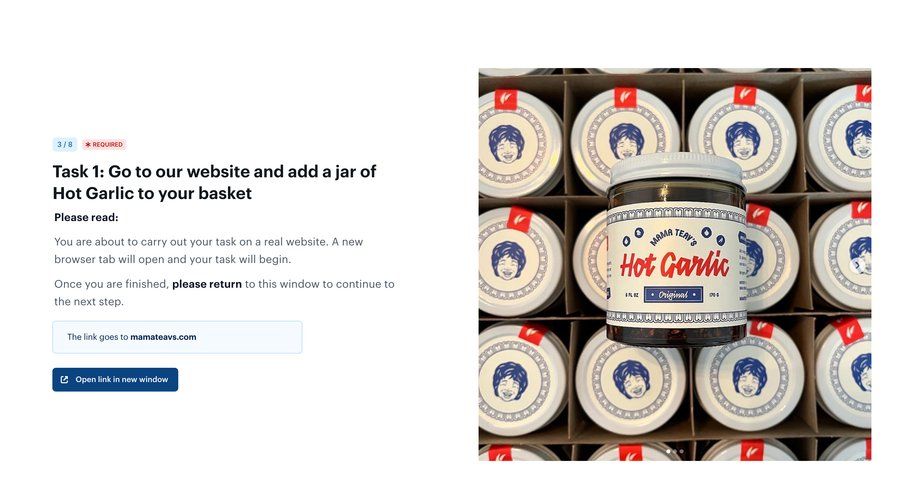This screenshot has width=900, height=484.
Task: Advance the carousel with the next-image arrow
Action: (x=858, y=265)
